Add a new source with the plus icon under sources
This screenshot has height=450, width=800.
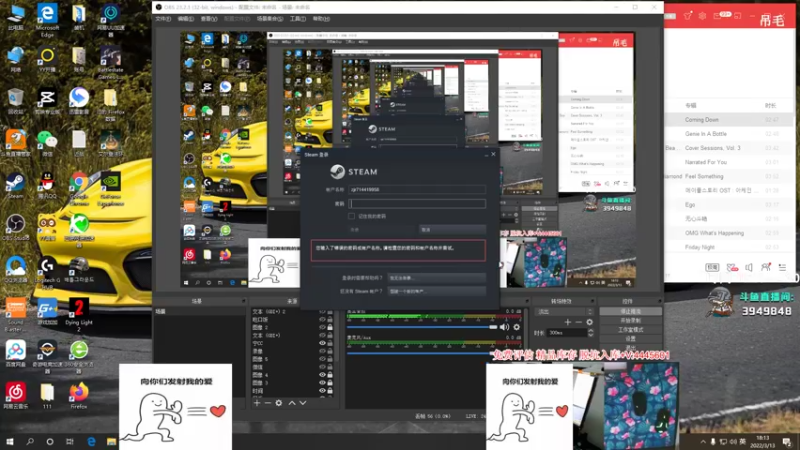257,403
